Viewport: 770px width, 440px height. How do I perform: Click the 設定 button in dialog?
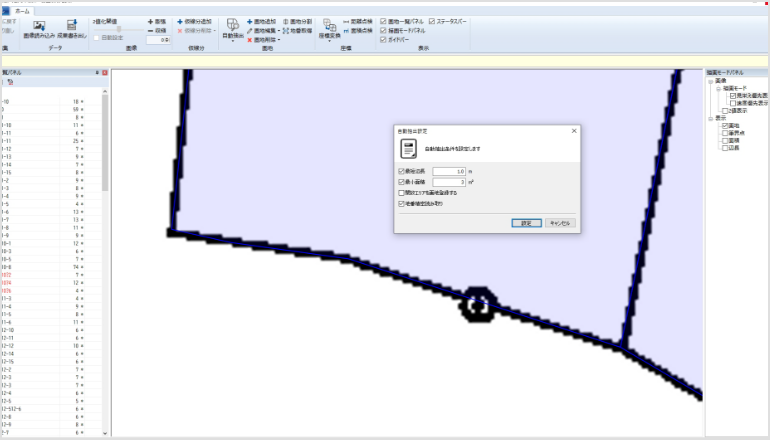(526, 223)
